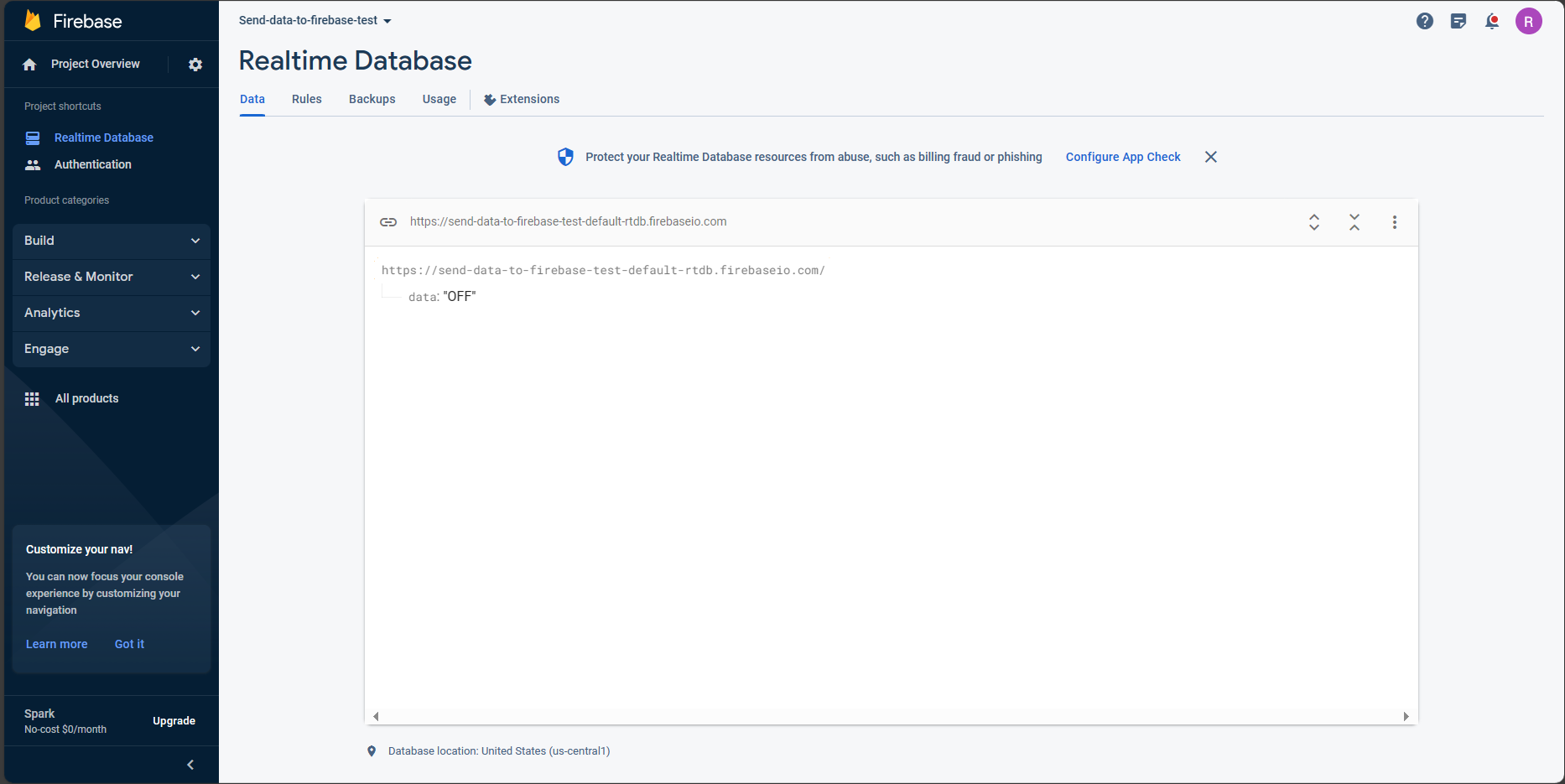The width and height of the screenshot is (1565, 784).
Task: Click the Upgrade button
Action: [174, 720]
